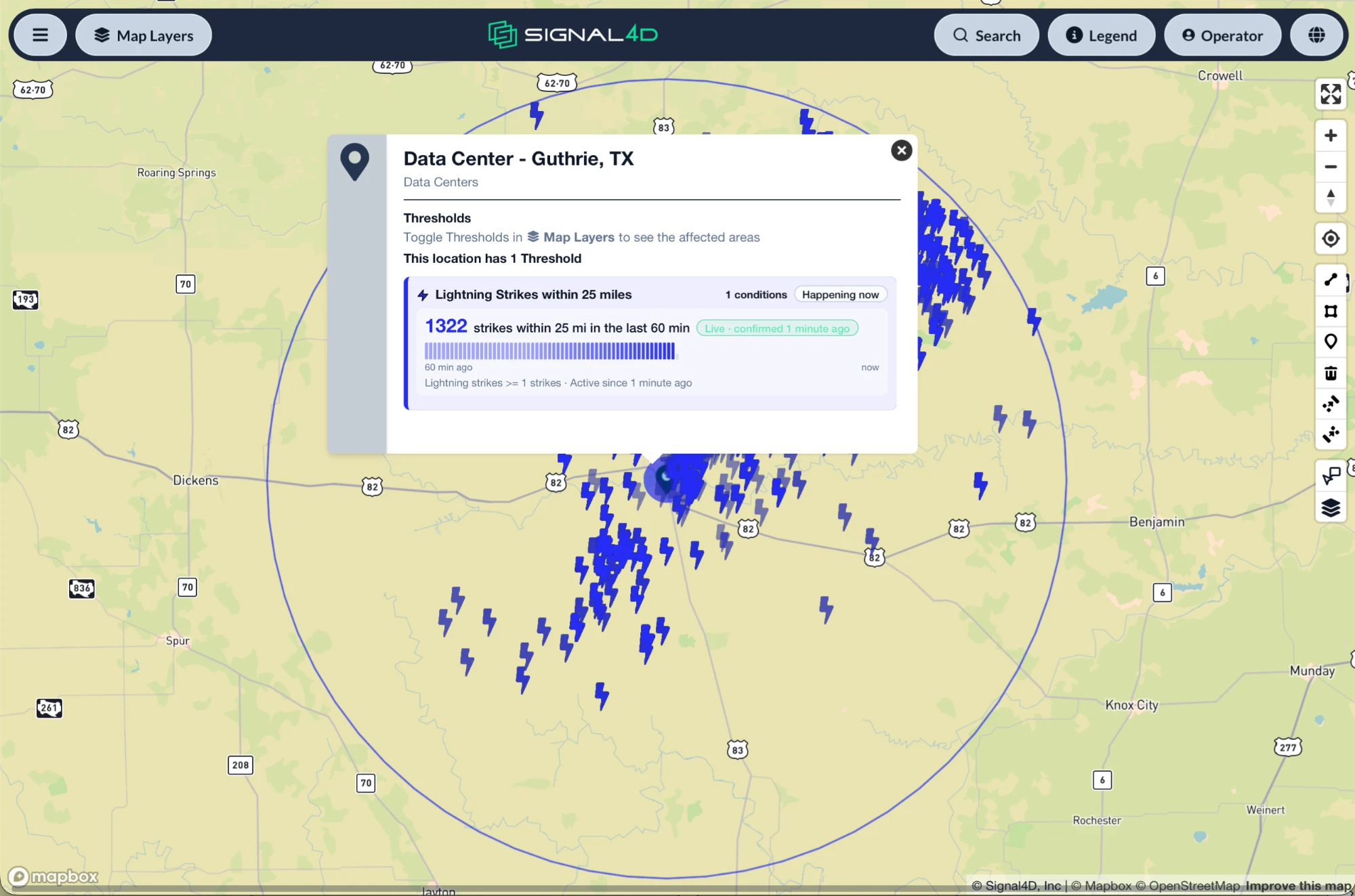
Task: Zoom out of the map
Action: coord(1331,167)
